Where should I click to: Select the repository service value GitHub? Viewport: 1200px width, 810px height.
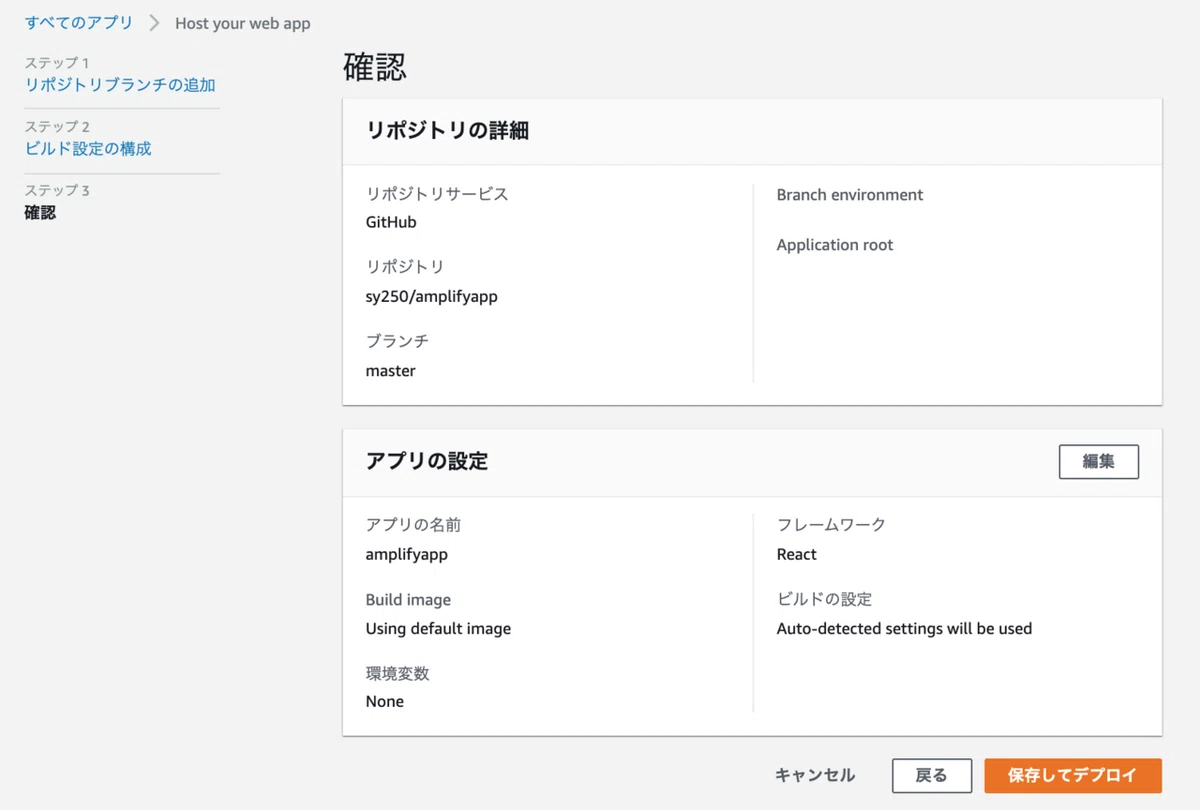tap(391, 222)
